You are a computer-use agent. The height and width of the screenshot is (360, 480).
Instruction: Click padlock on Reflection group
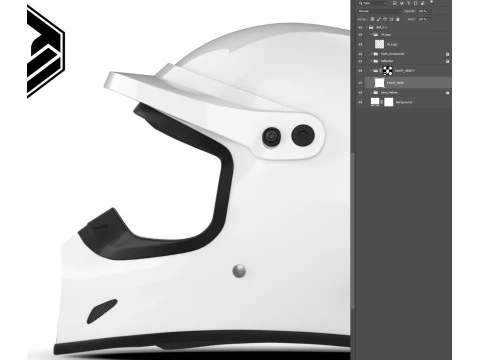coord(448,61)
